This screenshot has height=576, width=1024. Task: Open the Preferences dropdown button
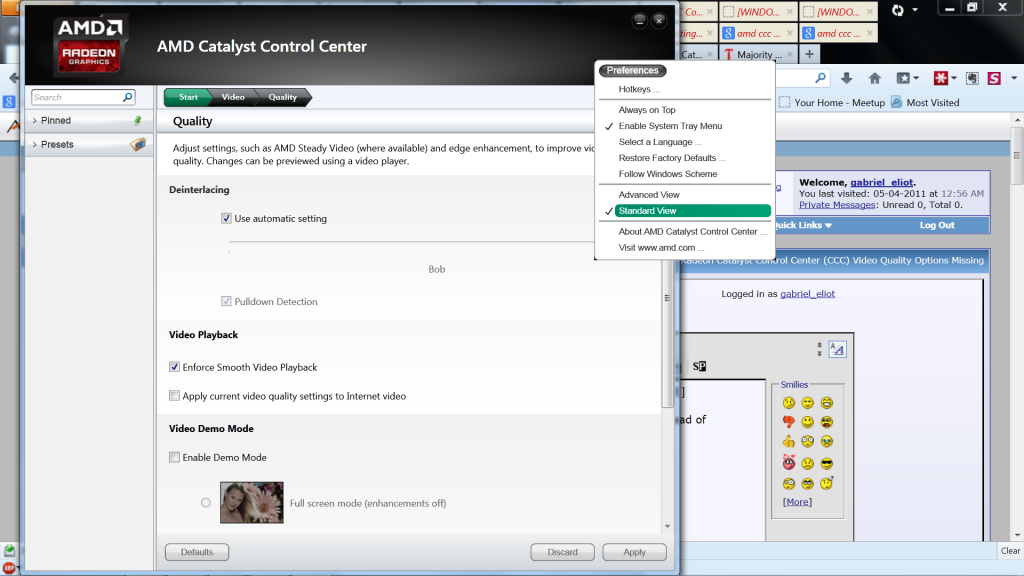click(x=632, y=71)
